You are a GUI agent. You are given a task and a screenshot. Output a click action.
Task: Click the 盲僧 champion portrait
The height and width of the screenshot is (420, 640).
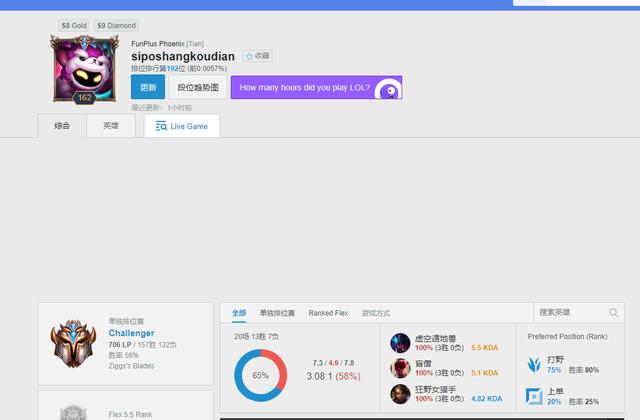[x=400, y=368]
